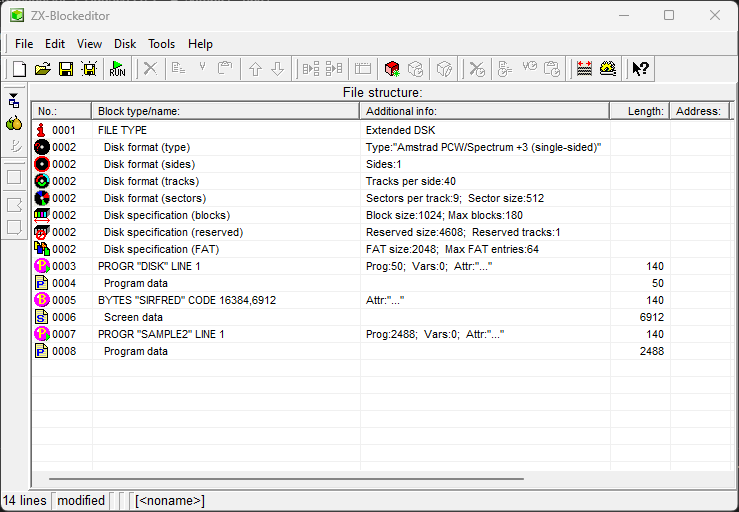Select the 'Disk format (sectors)' row

click(381, 198)
